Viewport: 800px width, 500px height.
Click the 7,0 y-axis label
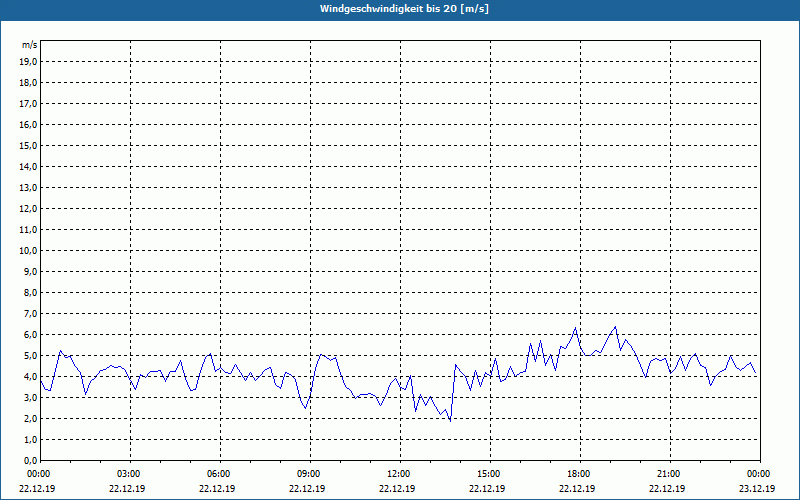click(x=31, y=313)
